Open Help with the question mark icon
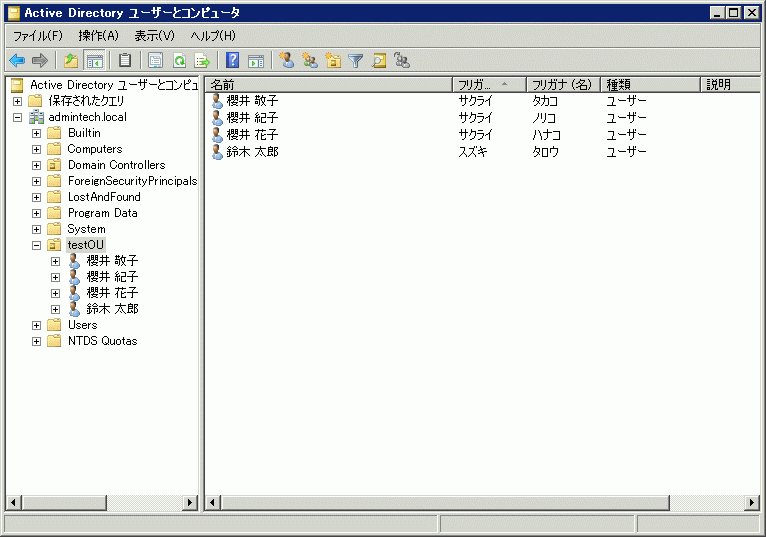The image size is (766, 537). point(233,61)
